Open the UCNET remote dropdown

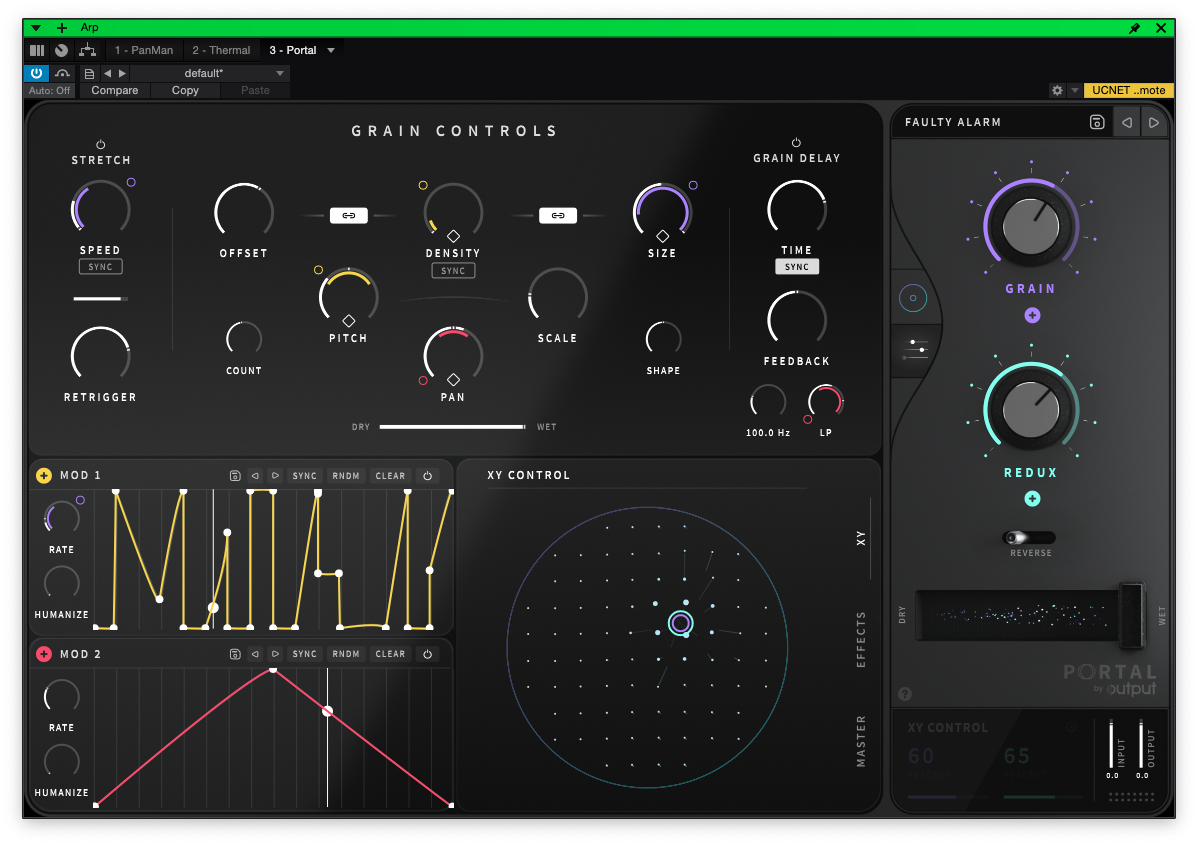click(1128, 90)
